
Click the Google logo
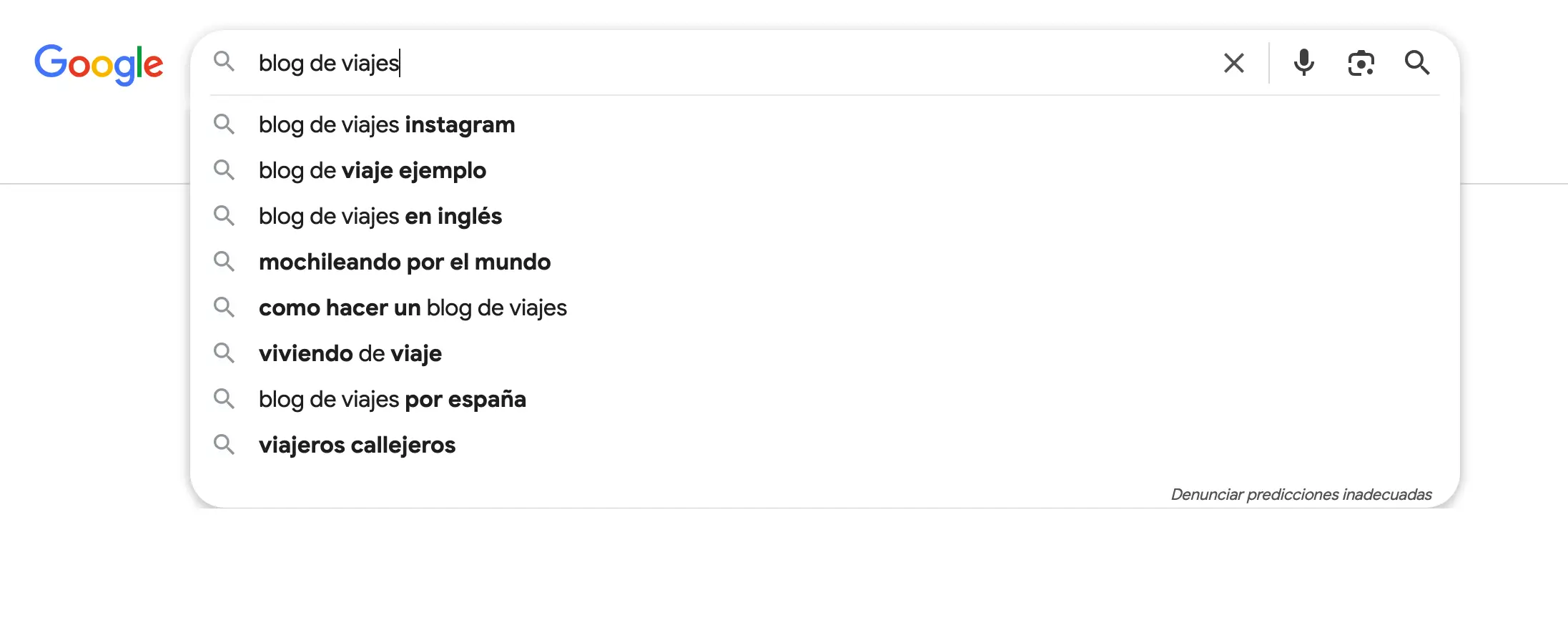[99, 64]
